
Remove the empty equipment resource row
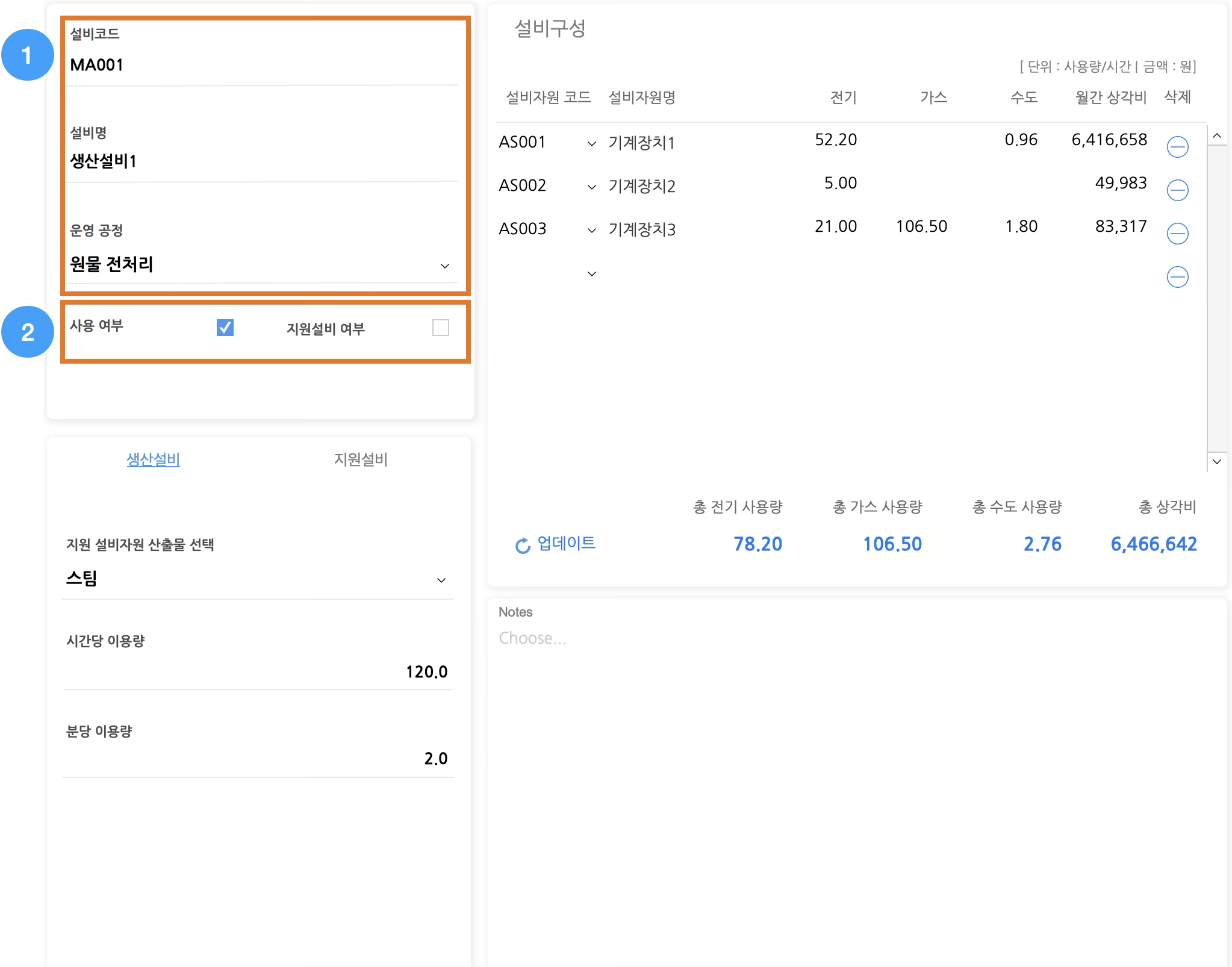[x=1177, y=277]
